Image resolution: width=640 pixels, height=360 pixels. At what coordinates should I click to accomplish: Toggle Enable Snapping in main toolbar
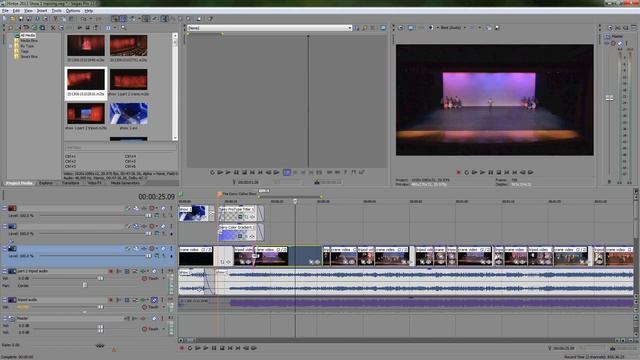(115, 18)
